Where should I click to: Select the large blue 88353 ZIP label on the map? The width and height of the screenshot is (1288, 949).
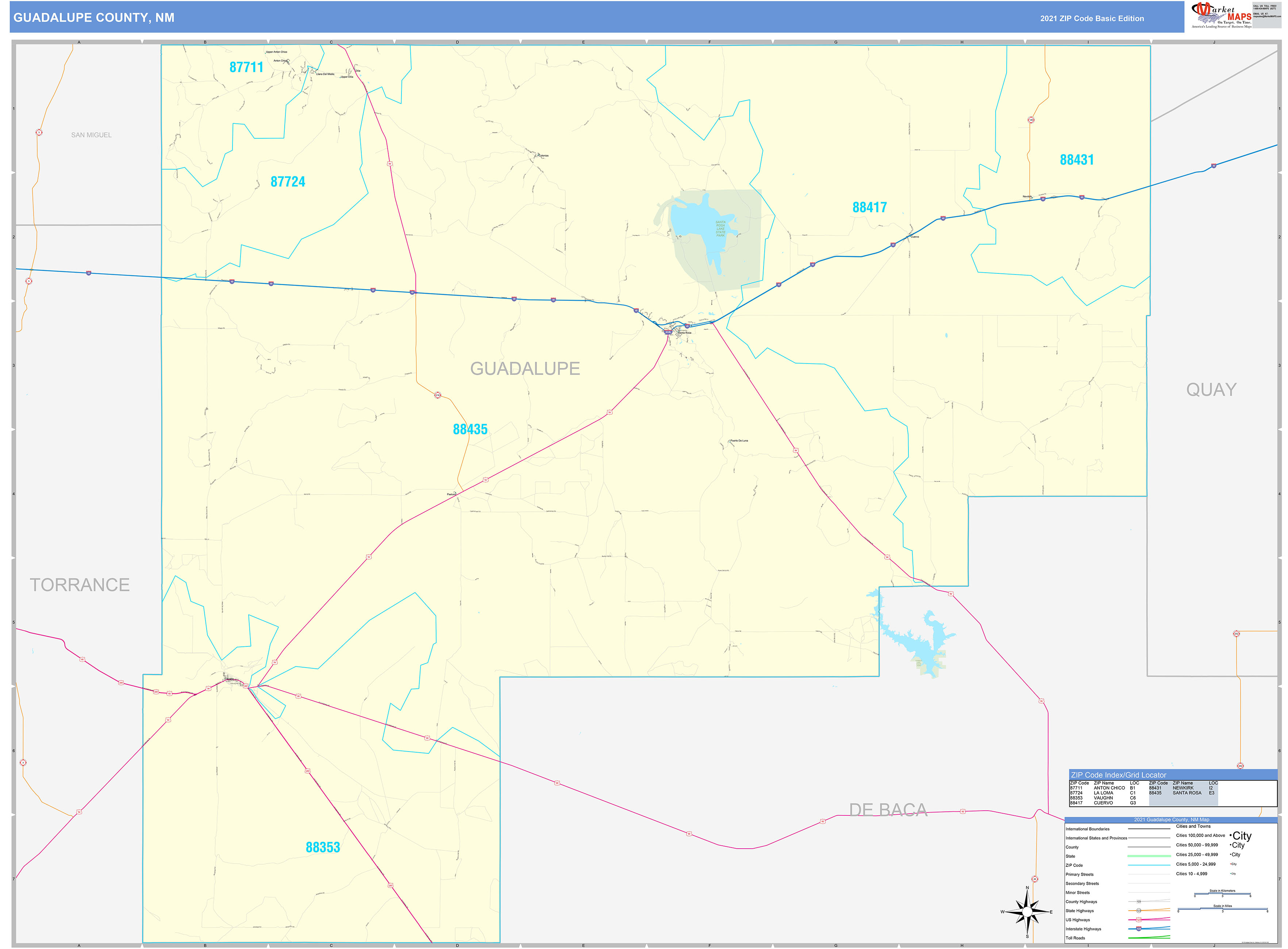[323, 847]
